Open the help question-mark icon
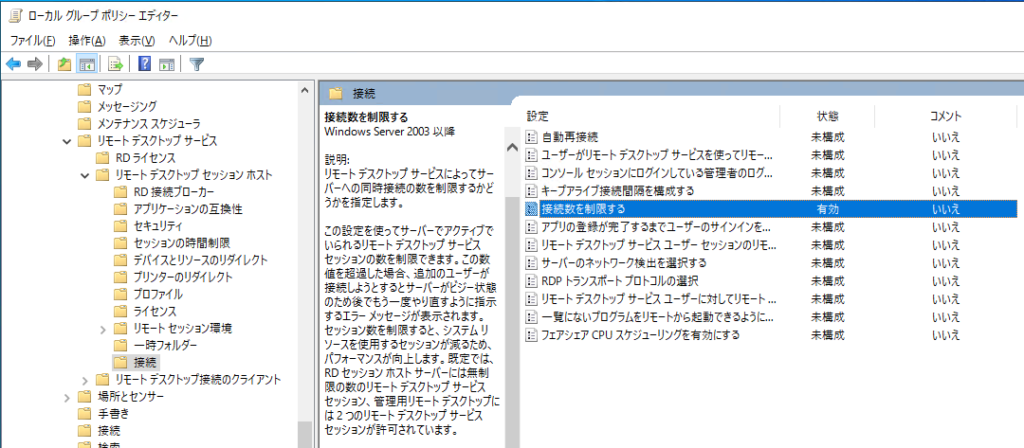 click(x=145, y=64)
